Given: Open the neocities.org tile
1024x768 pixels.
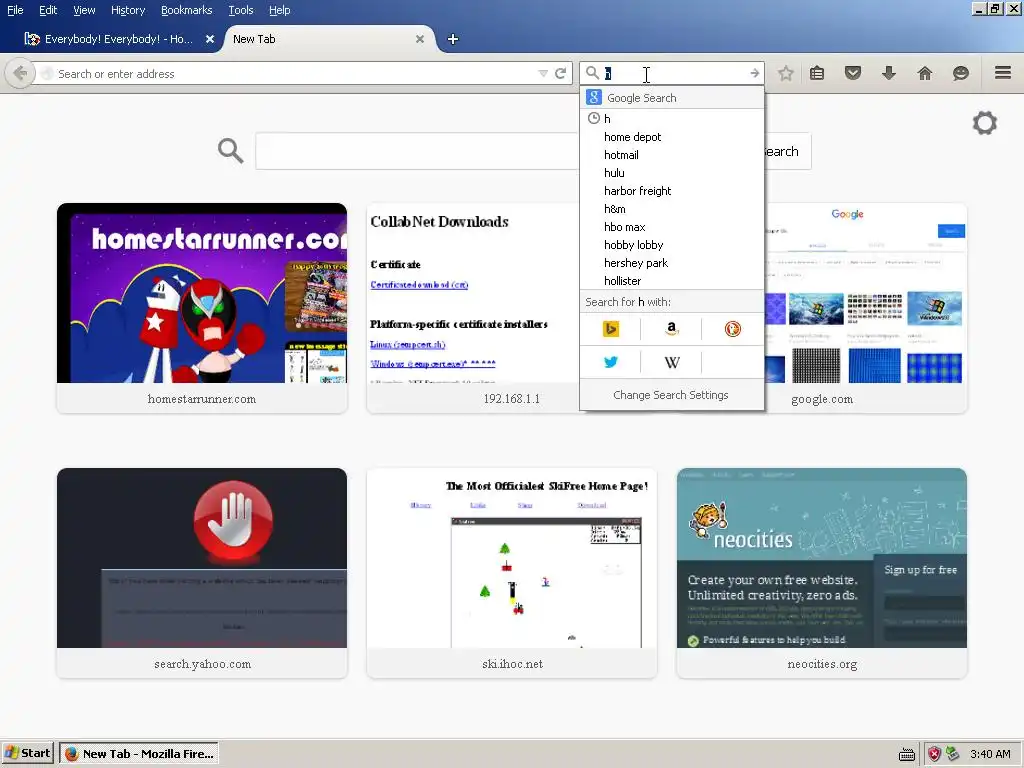Looking at the screenshot, I should click(822, 573).
